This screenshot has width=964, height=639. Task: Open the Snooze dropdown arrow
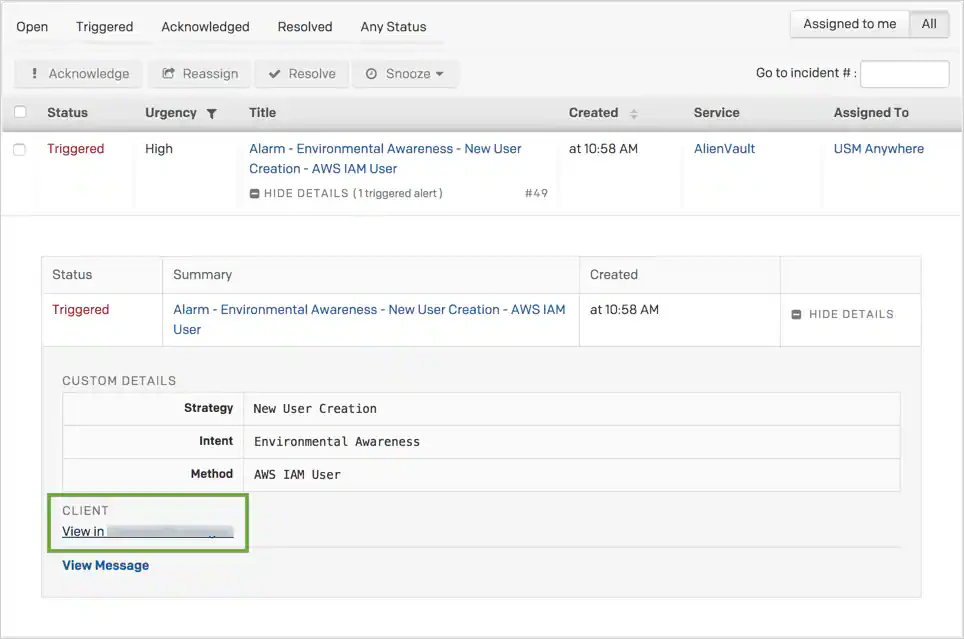[x=440, y=74]
